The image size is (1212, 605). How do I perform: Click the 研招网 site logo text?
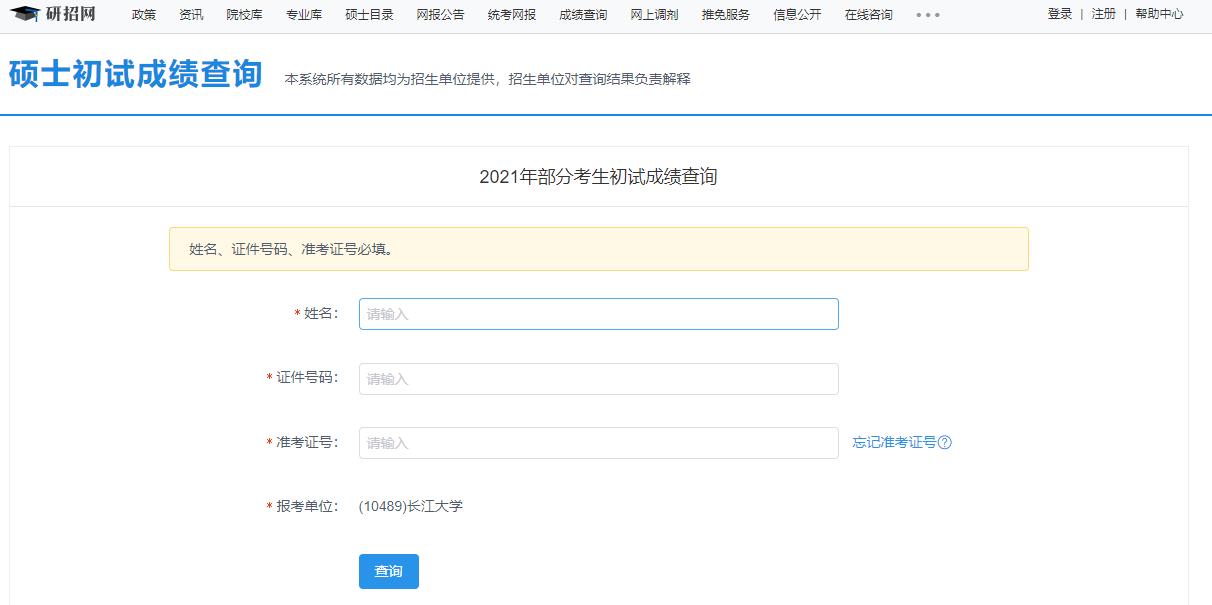[x=72, y=15]
